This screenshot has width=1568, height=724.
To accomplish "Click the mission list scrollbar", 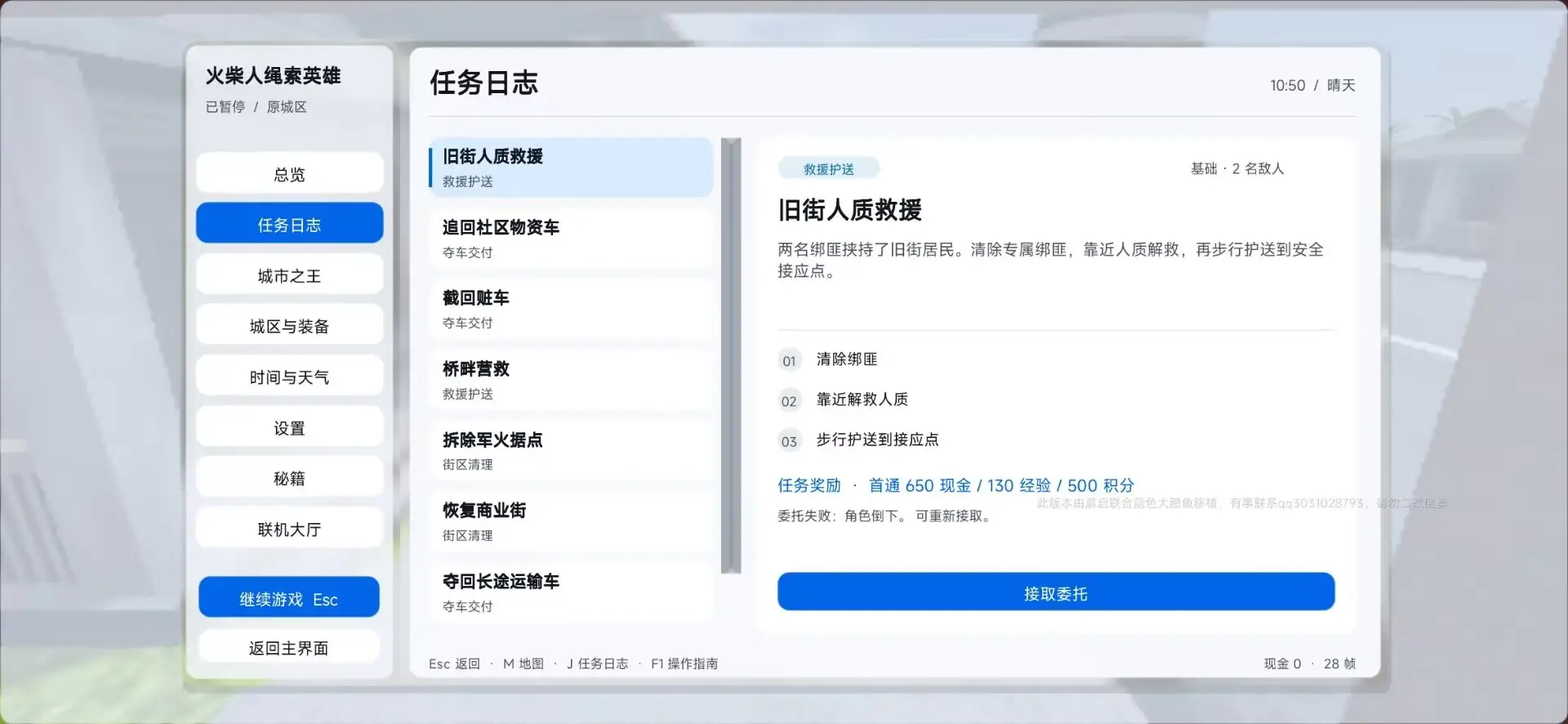I will [x=732, y=355].
